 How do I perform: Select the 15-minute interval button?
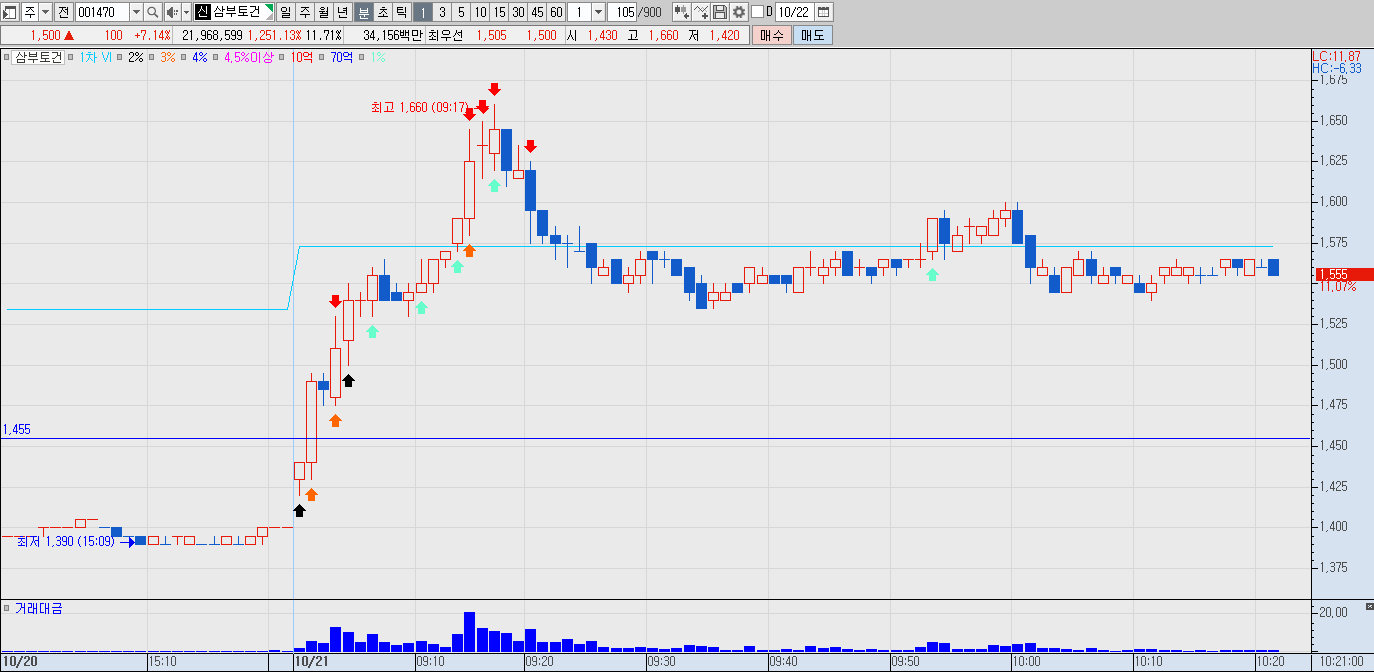pyautogui.click(x=499, y=12)
